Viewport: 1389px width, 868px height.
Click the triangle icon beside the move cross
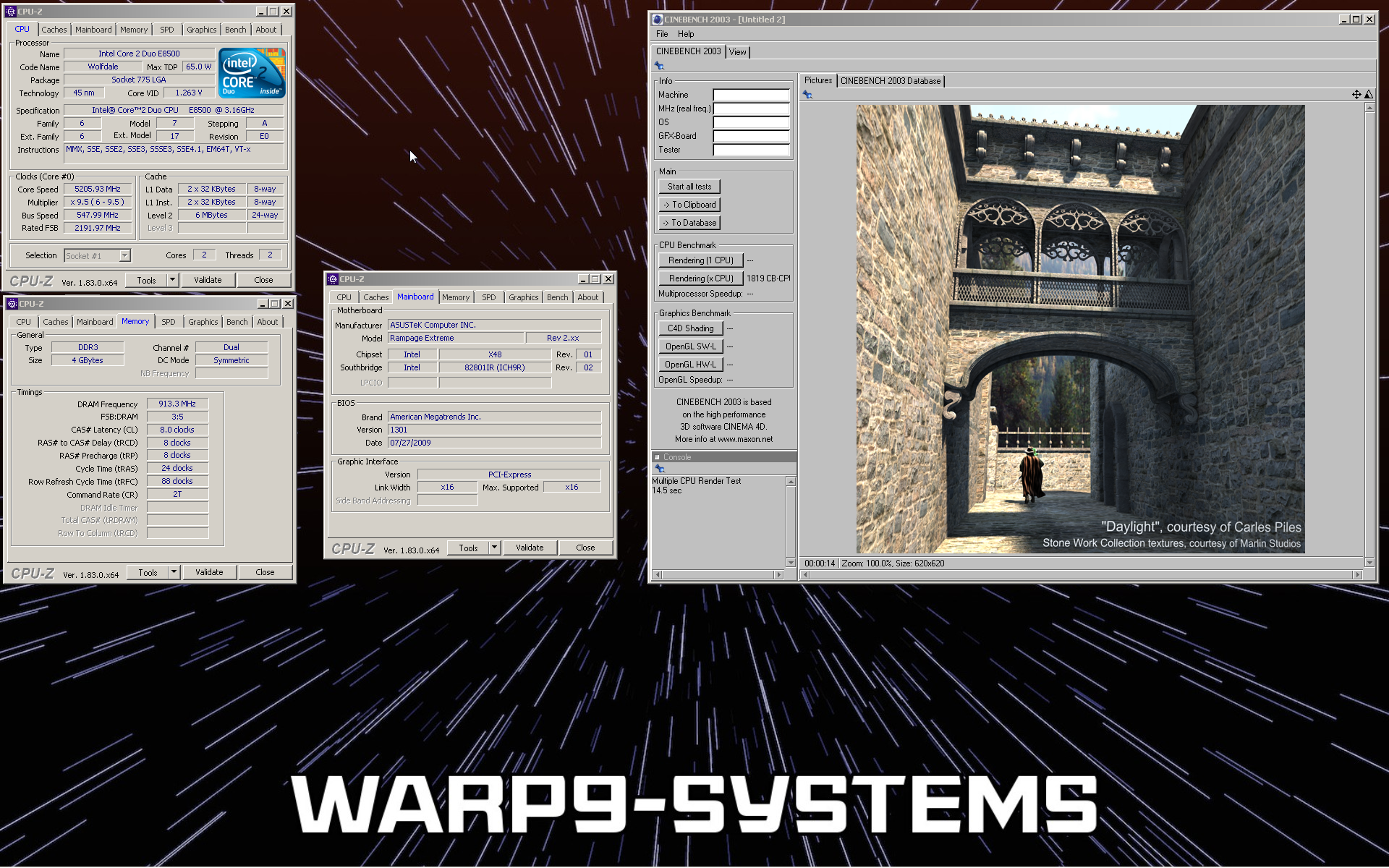pos(1369,95)
